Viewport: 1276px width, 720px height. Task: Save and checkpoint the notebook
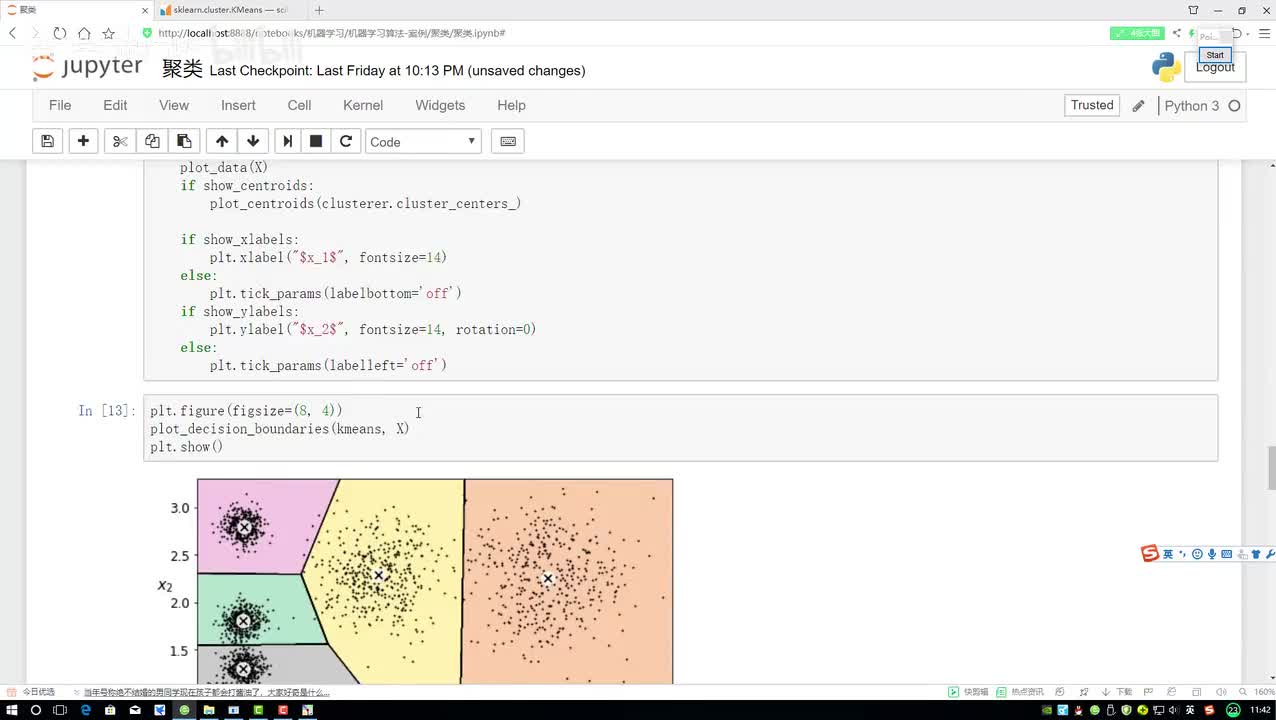(47, 141)
